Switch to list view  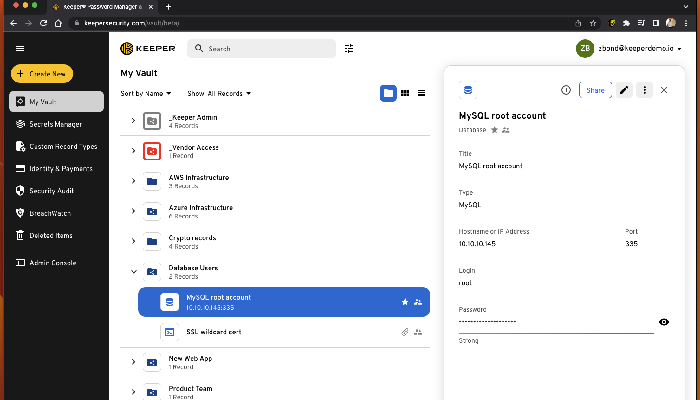(x=421, y=93)
